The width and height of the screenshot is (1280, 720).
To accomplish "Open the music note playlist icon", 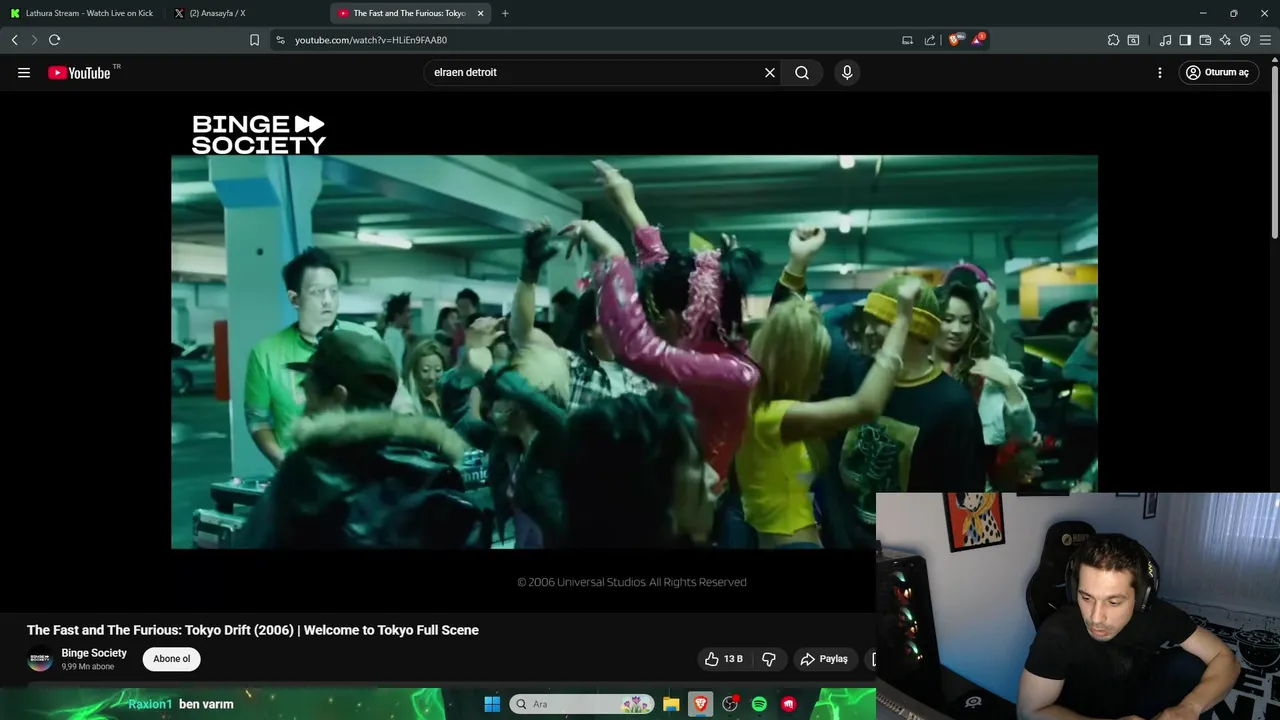I will [x=1165, y=40].
